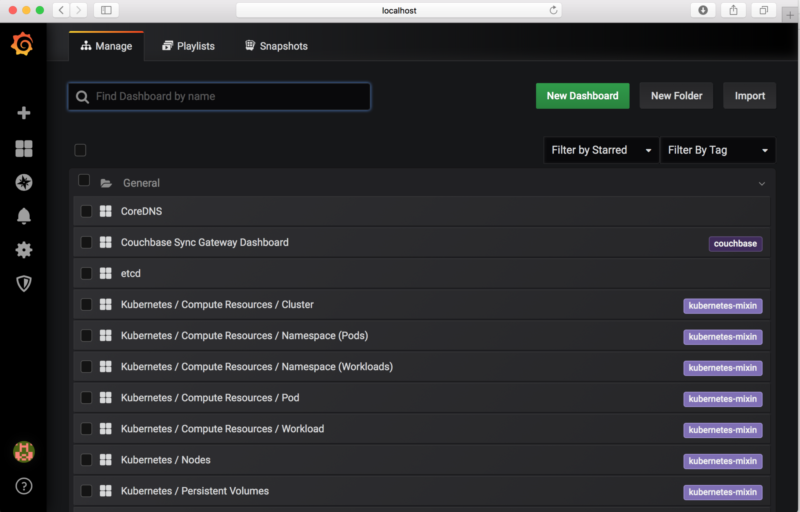
Task: Open the Create plus menu icon
Action: (24, 113)
